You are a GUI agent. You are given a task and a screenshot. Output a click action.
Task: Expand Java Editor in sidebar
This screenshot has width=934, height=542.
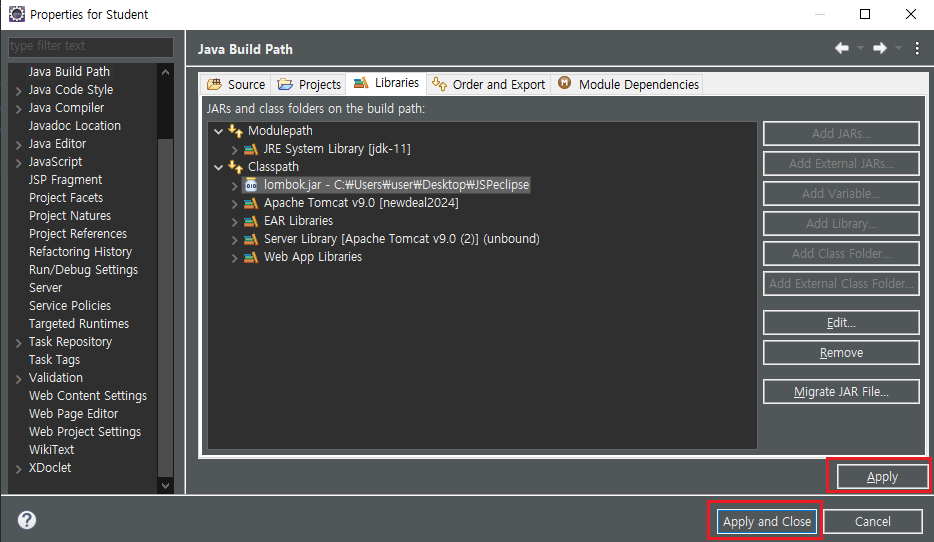pos(18,145)
